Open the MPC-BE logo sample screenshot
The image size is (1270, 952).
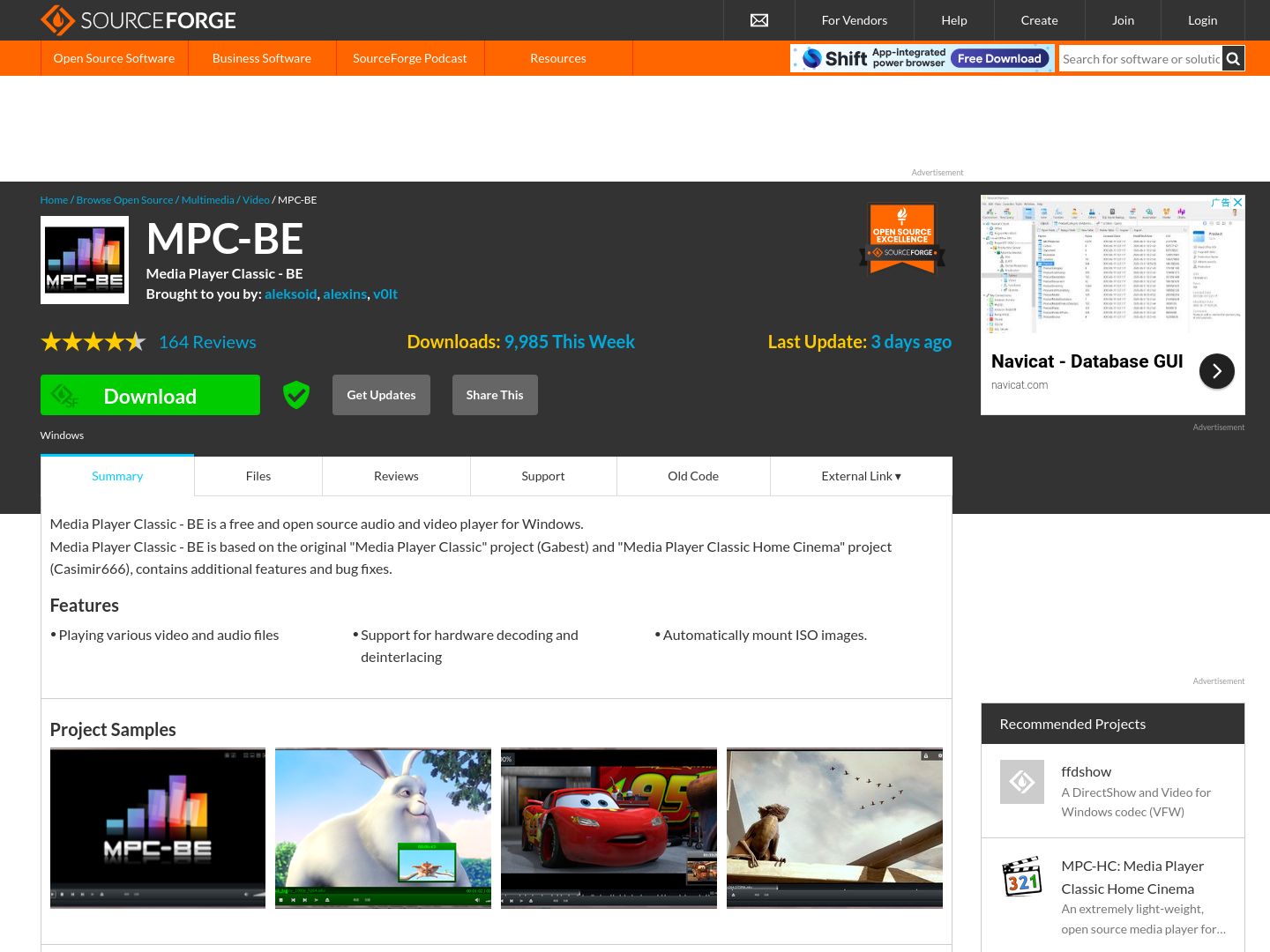pos(158,829)
